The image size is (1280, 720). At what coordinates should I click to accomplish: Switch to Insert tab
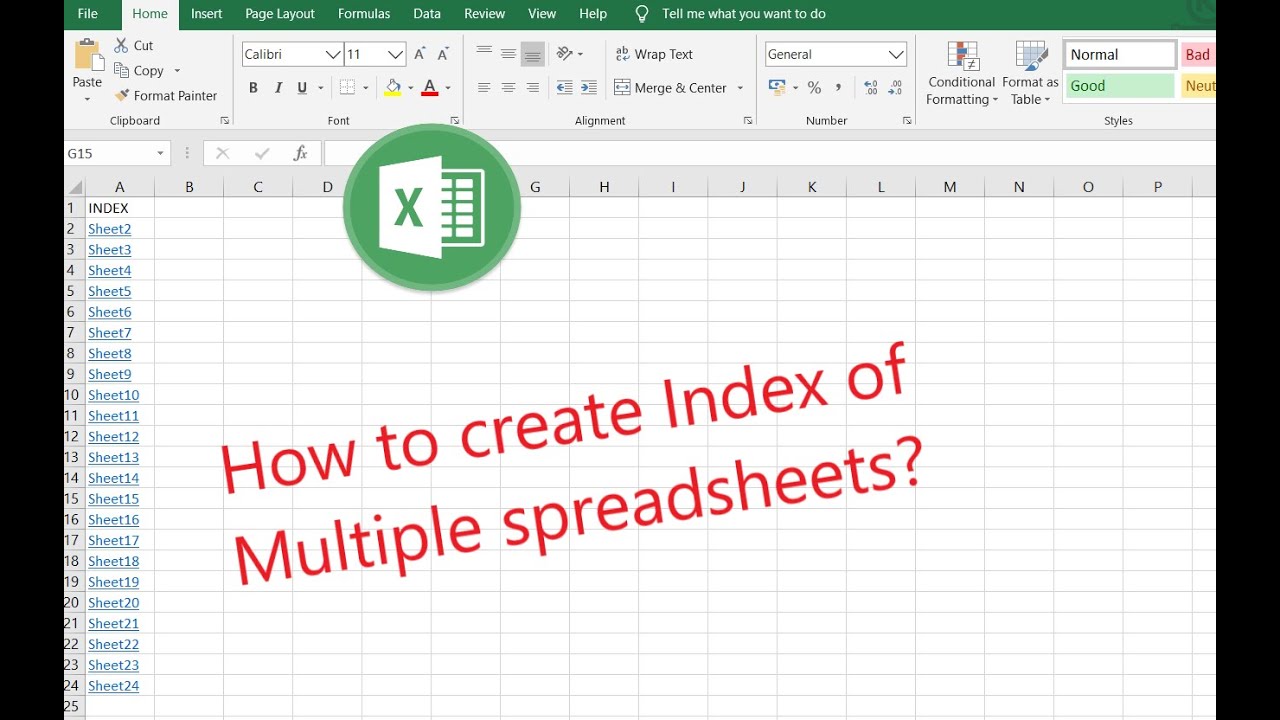207,14
